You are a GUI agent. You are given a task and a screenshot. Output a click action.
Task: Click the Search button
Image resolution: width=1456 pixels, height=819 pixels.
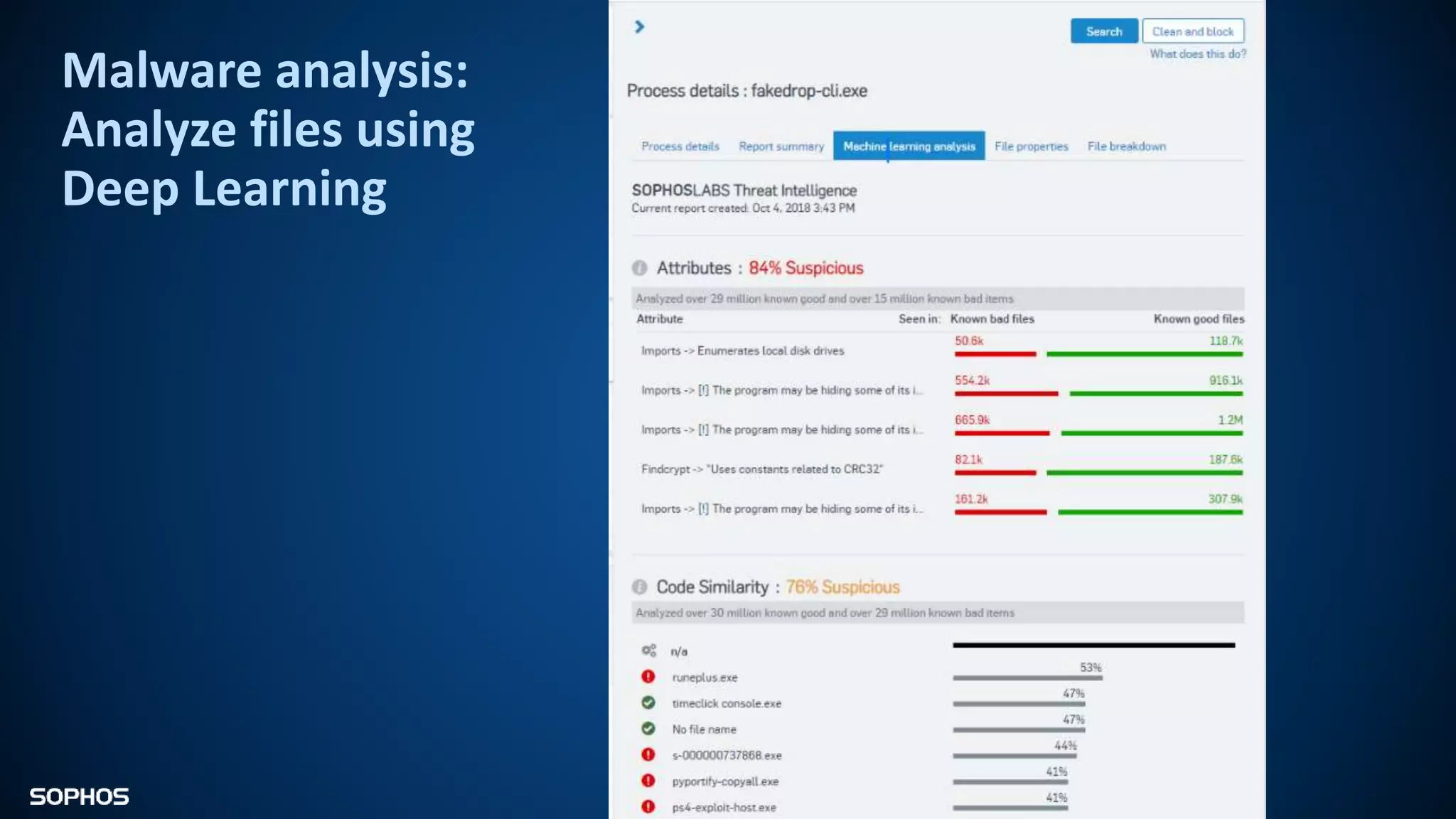pos(1104,31)
